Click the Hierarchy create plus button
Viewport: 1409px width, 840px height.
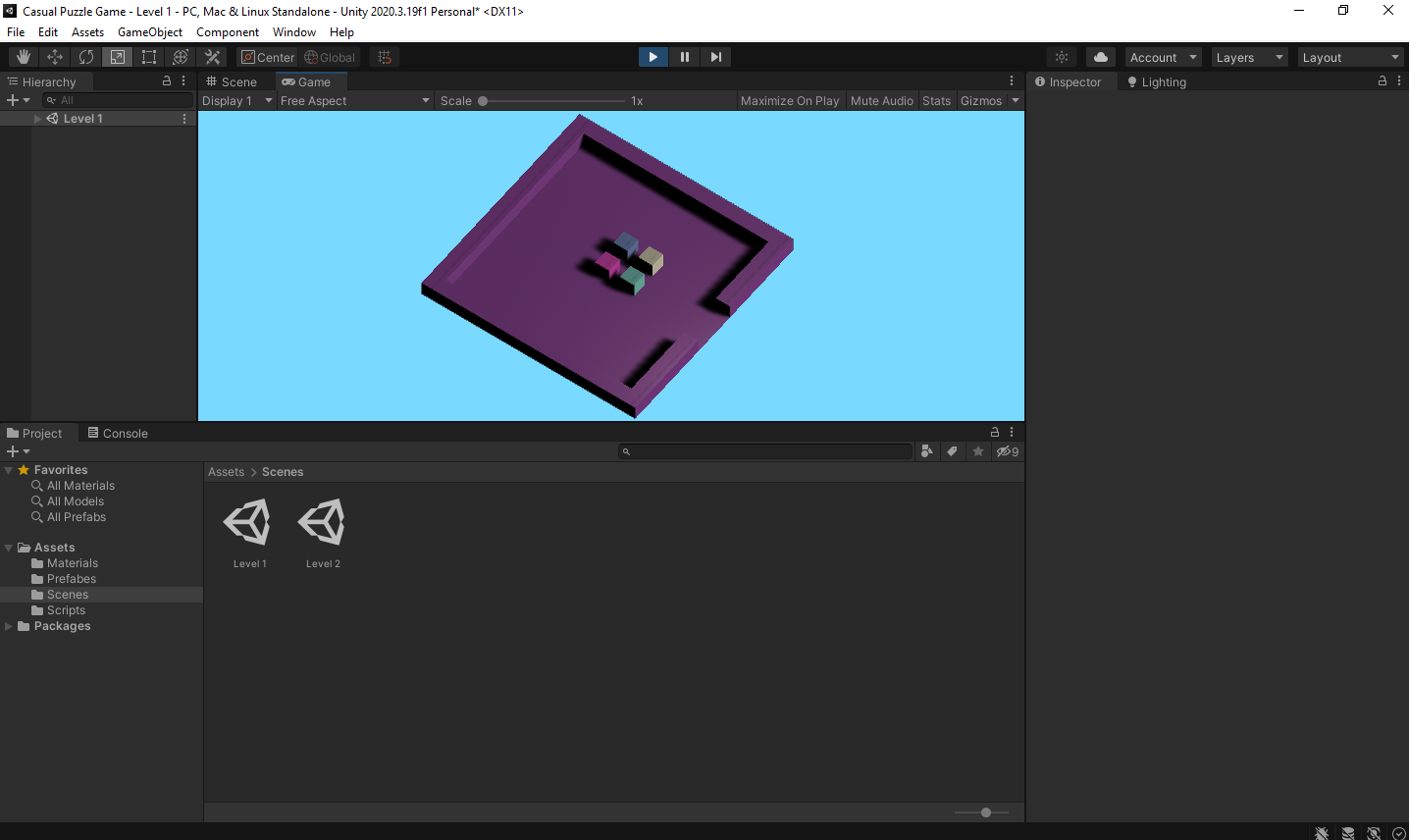[x=18, y=100]
